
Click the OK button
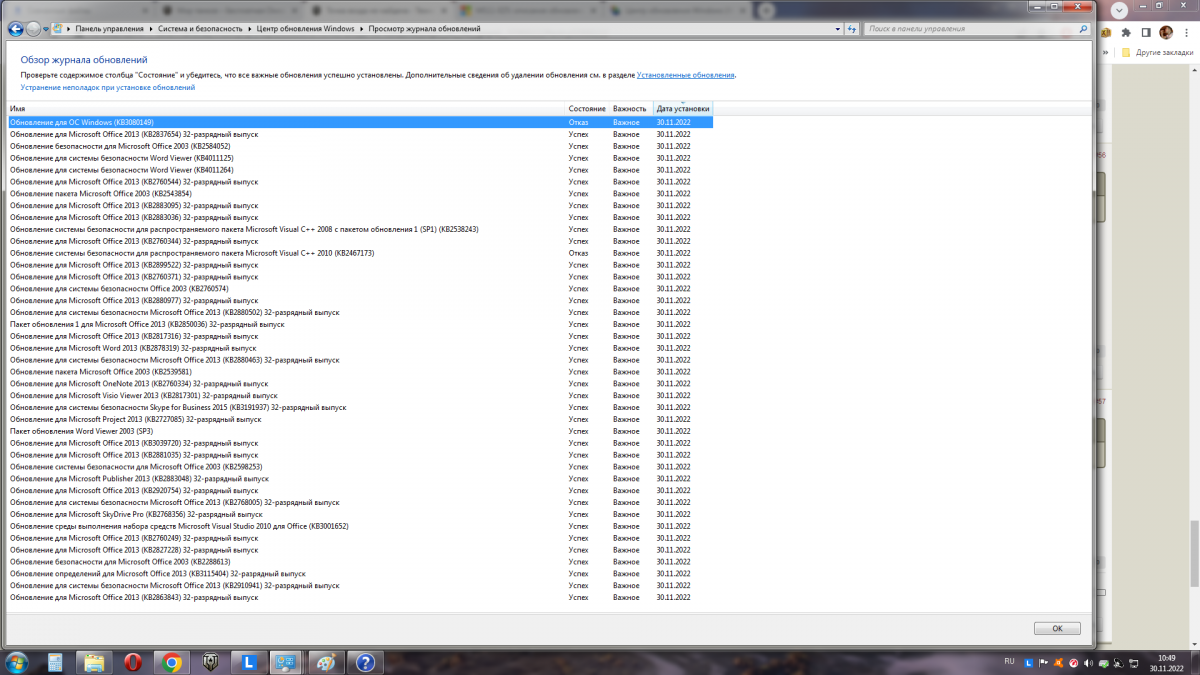click(1057, 628)
